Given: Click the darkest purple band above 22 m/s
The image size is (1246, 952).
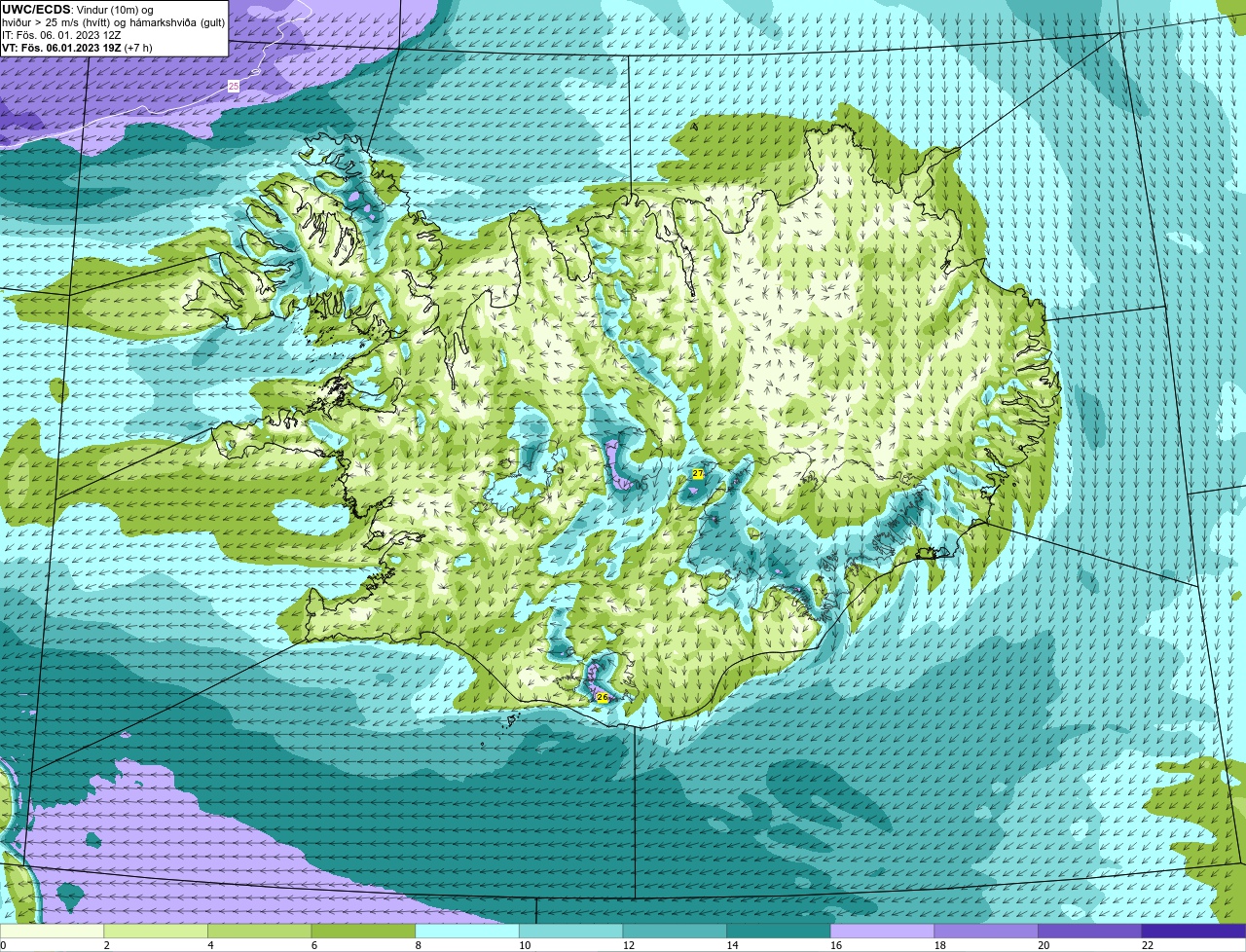Looking at the screenshot, I should [1193, 932].
